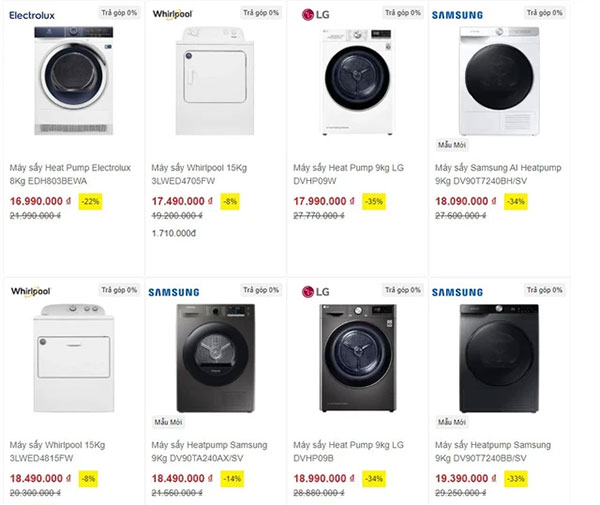Open the white LG DVHP09W dryer image
Viewport: 600px width, 505px height.
(357, 80)
